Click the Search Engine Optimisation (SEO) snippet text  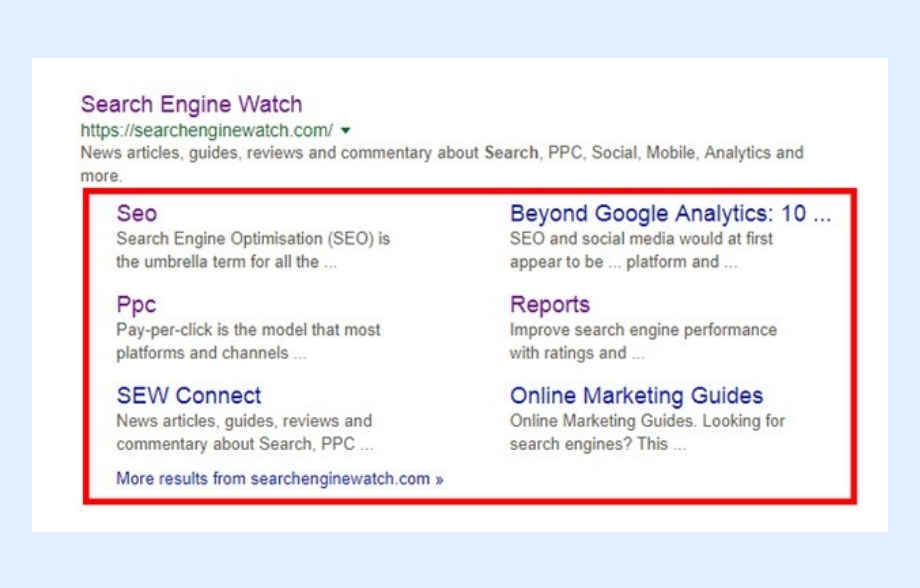253,250
